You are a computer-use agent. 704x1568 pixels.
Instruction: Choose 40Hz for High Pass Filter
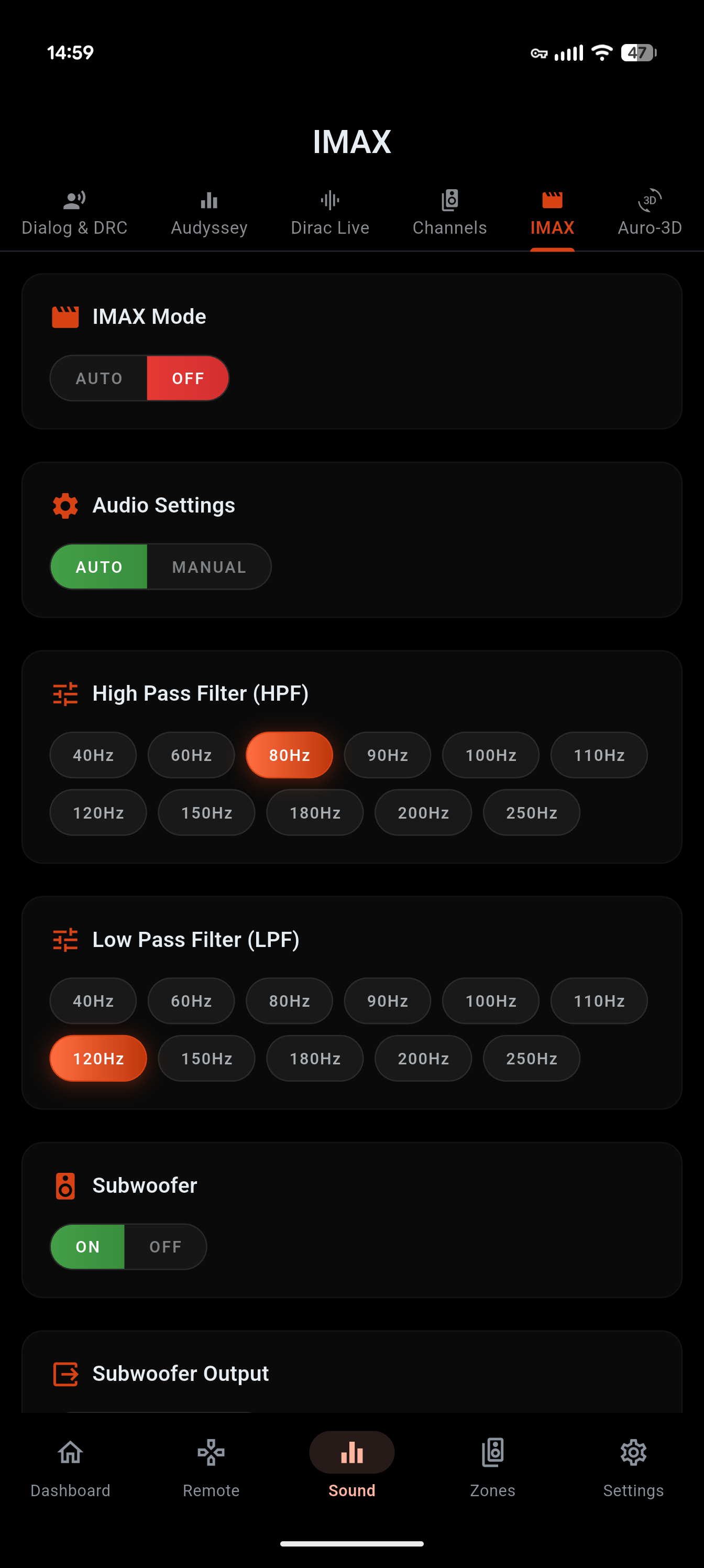pos(93,755)
